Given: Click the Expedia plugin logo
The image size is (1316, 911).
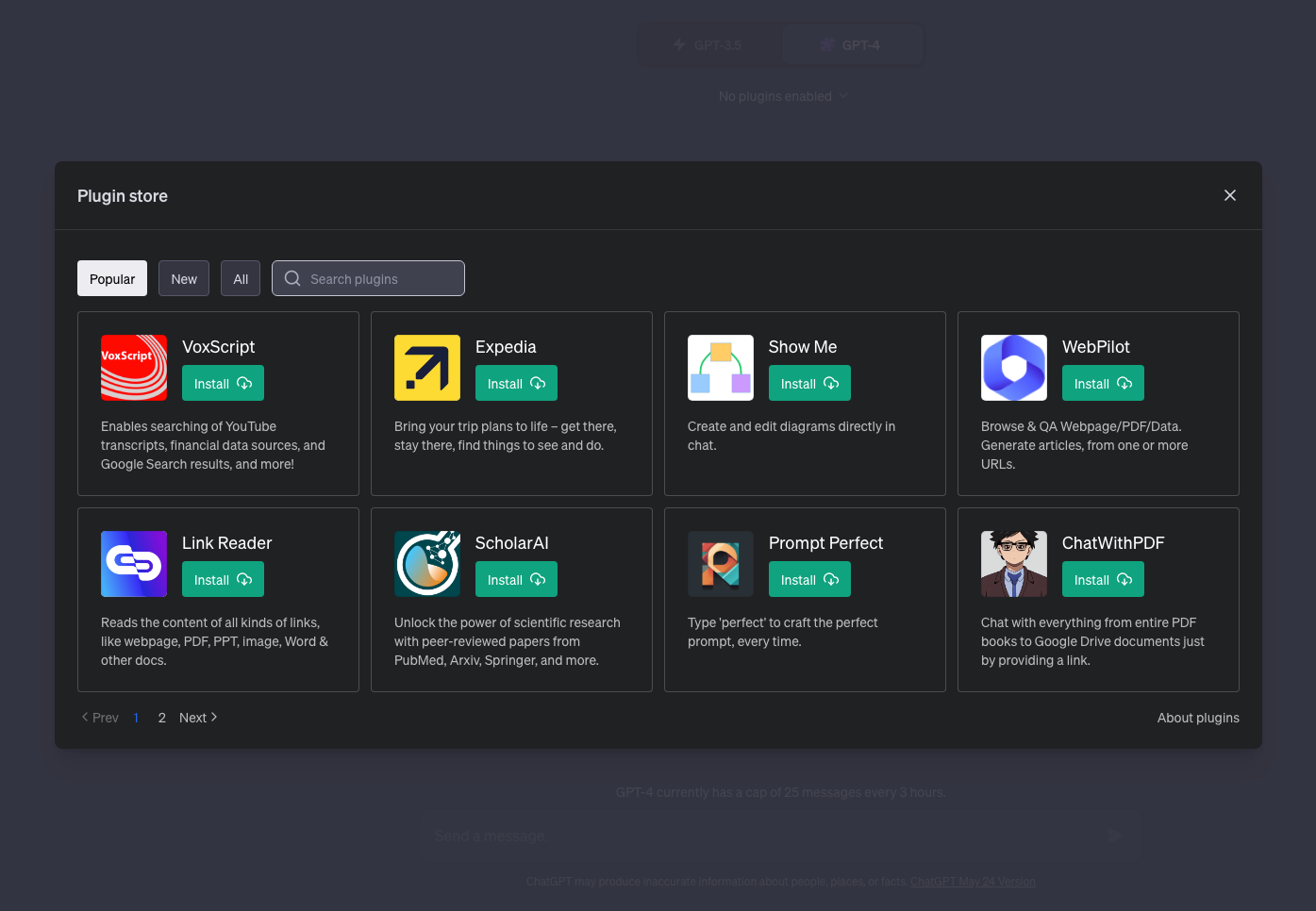Looking at the screenshot, I should (x=427, y=368).
